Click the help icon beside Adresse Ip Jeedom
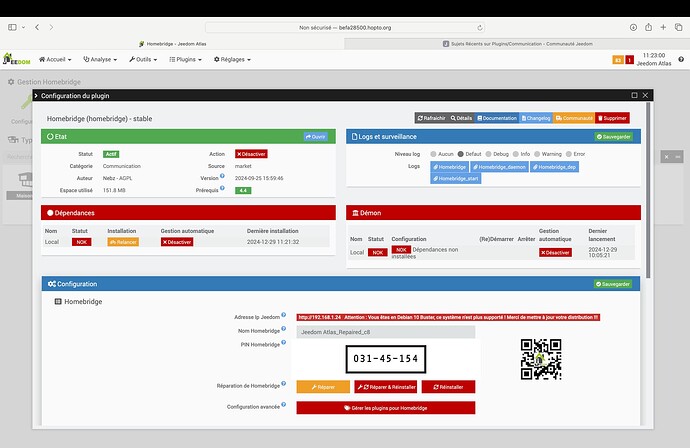Viewport: 690px width, 448px height. tap(283, 315)
